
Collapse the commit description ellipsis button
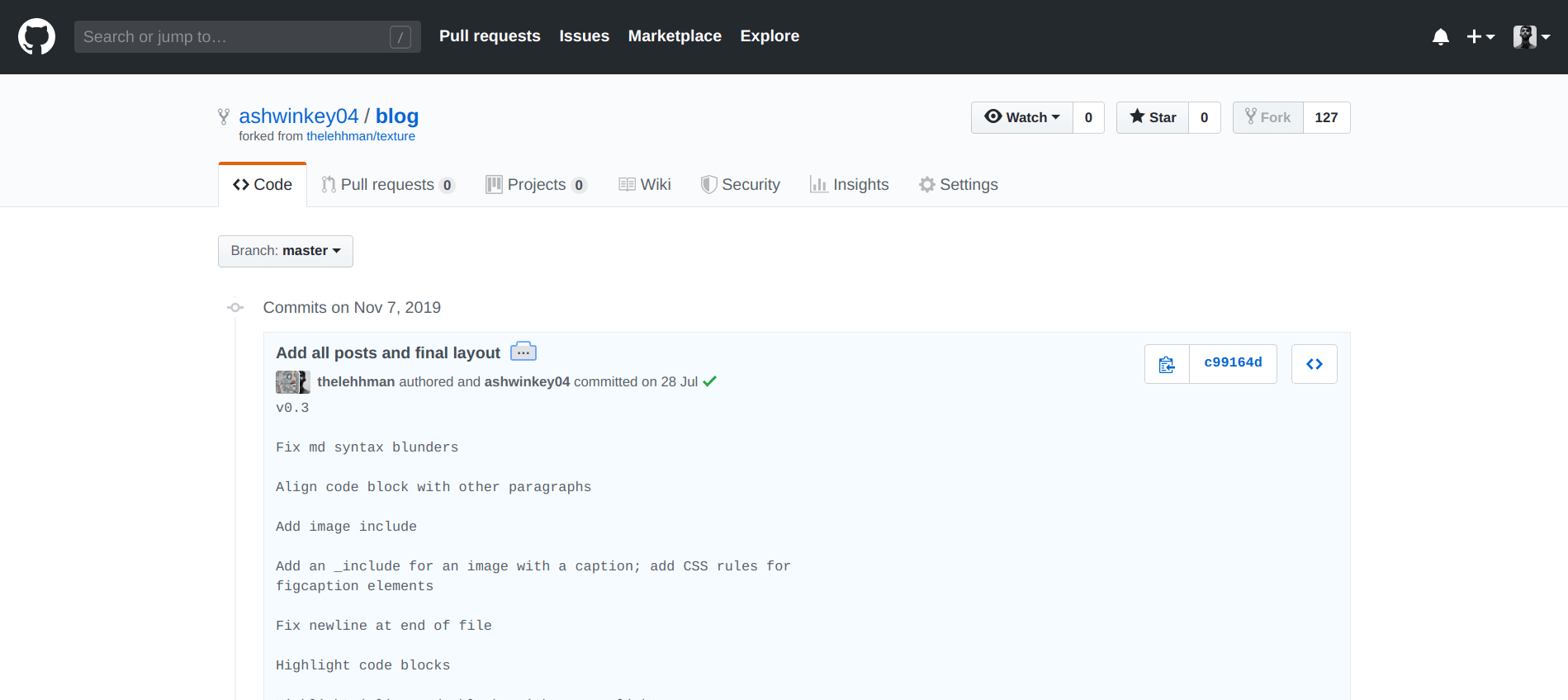523,352
